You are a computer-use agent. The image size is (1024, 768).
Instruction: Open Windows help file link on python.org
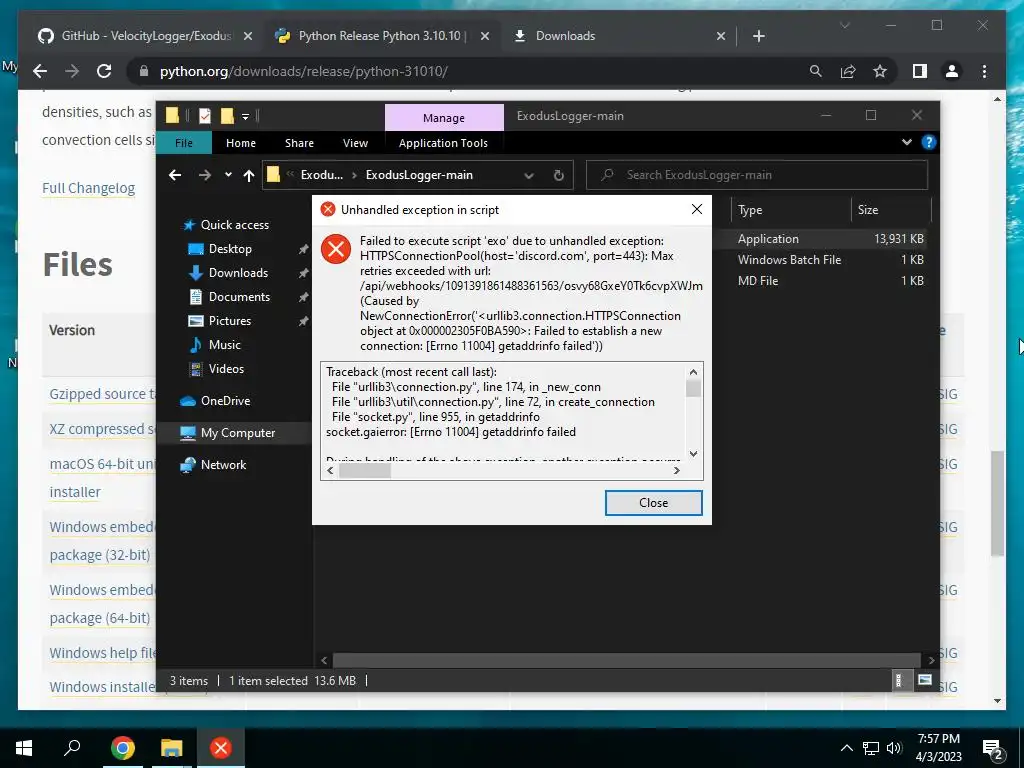pyautogui.click(x=103, y=653)
